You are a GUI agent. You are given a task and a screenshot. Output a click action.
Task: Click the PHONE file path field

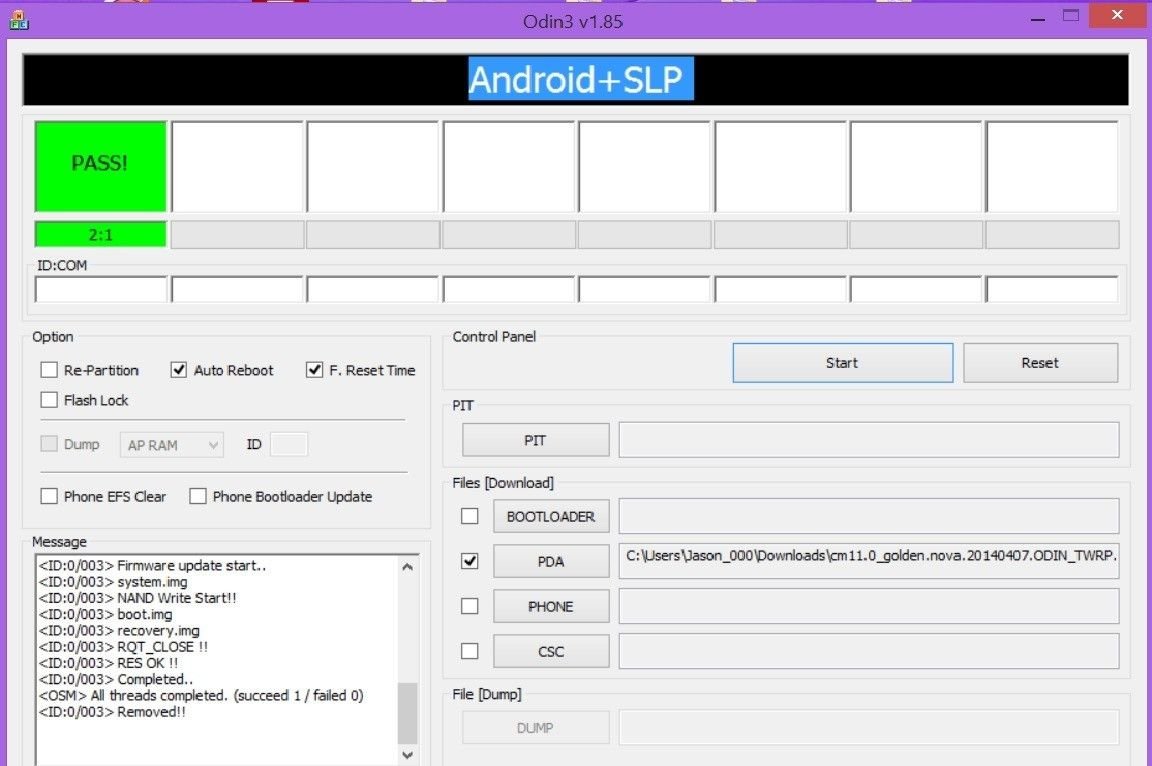[869, 606]
